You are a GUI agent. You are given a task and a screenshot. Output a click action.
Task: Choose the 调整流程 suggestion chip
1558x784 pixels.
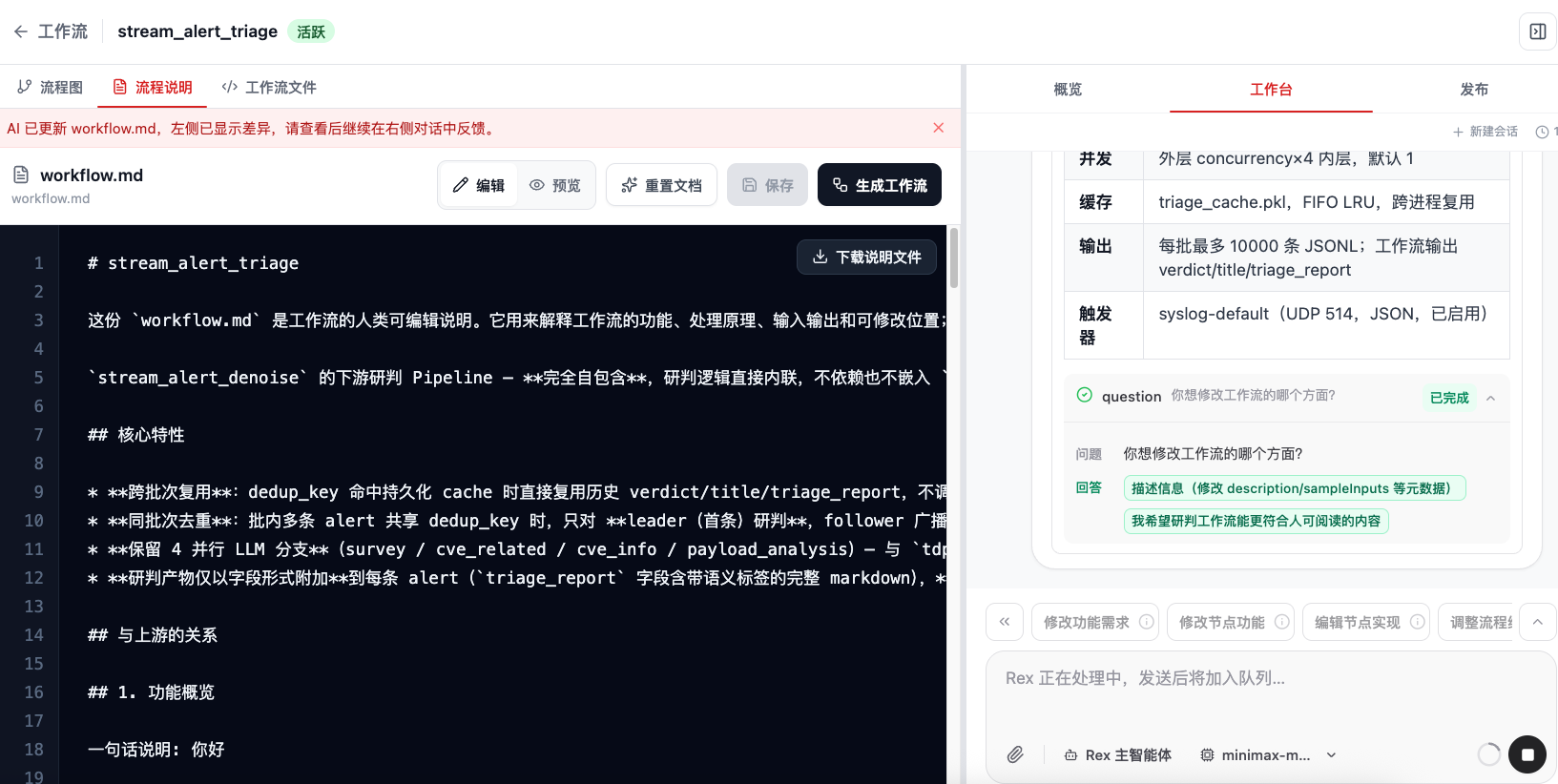click(1476, 622)
